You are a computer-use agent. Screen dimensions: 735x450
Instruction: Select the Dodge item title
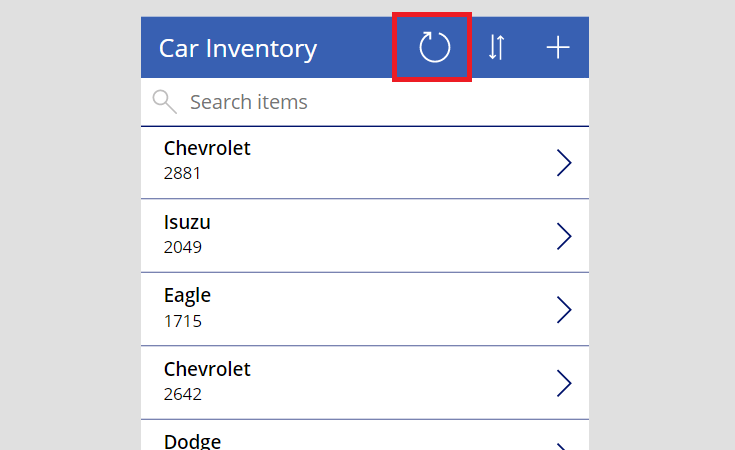(x=192, y=442)
